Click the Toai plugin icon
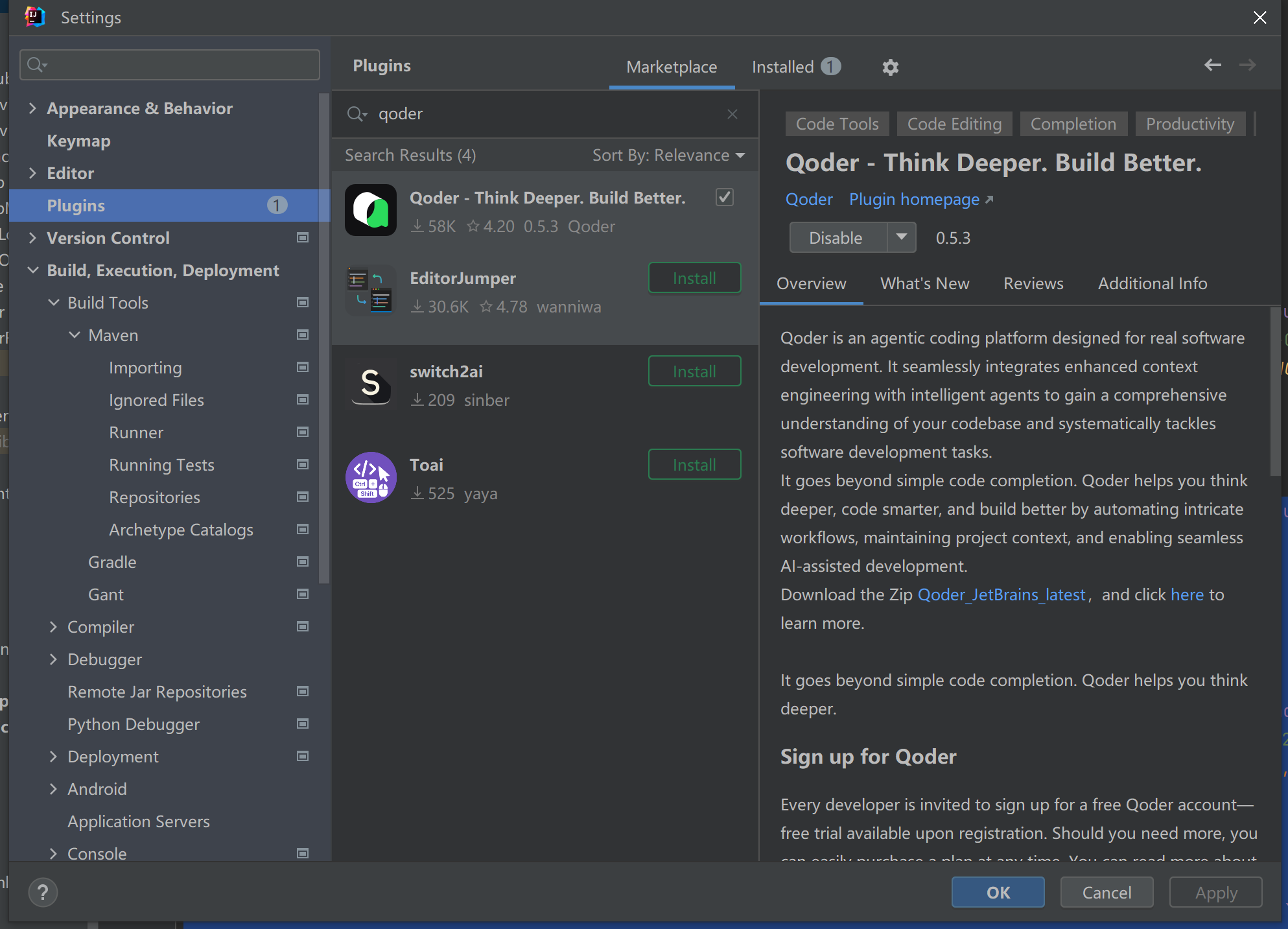The height and width of the screenshot is (929, 1288). pyautogui.click(x=371, y=478)
